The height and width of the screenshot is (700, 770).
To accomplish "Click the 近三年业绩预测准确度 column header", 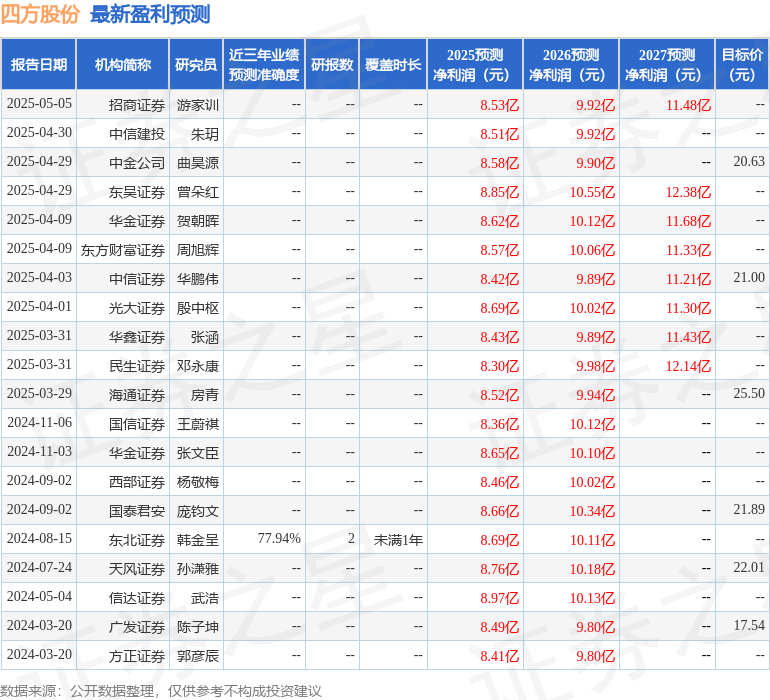I will pos(264,65).
